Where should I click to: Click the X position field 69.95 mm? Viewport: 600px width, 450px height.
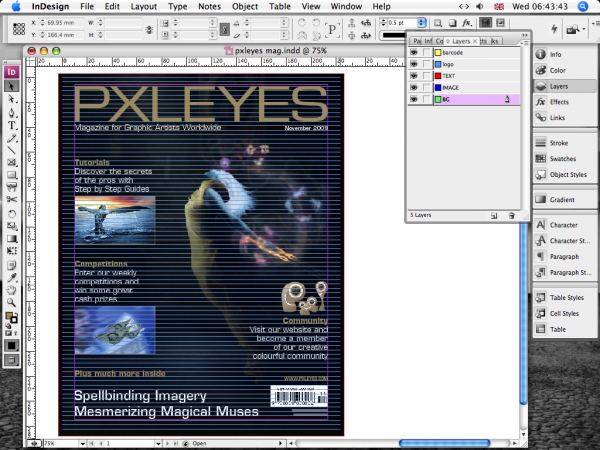64,23
